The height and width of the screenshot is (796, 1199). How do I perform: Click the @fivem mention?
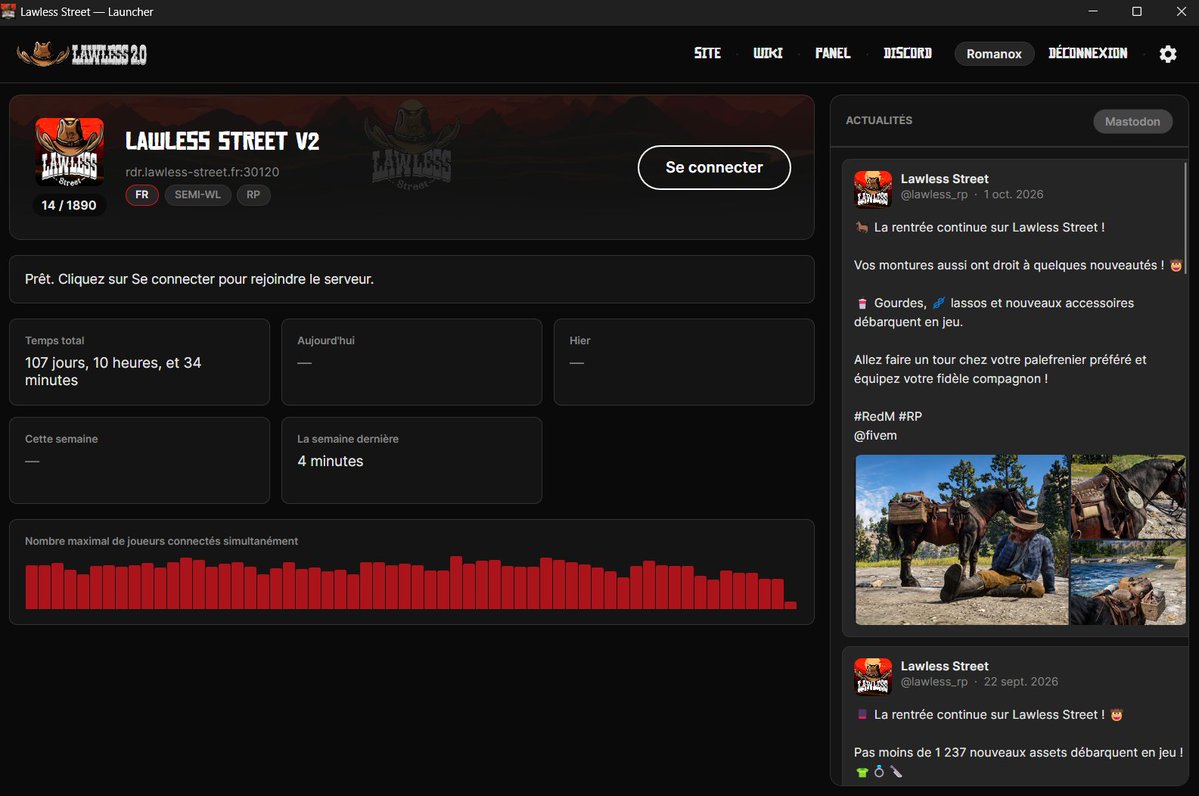(876, 436)
